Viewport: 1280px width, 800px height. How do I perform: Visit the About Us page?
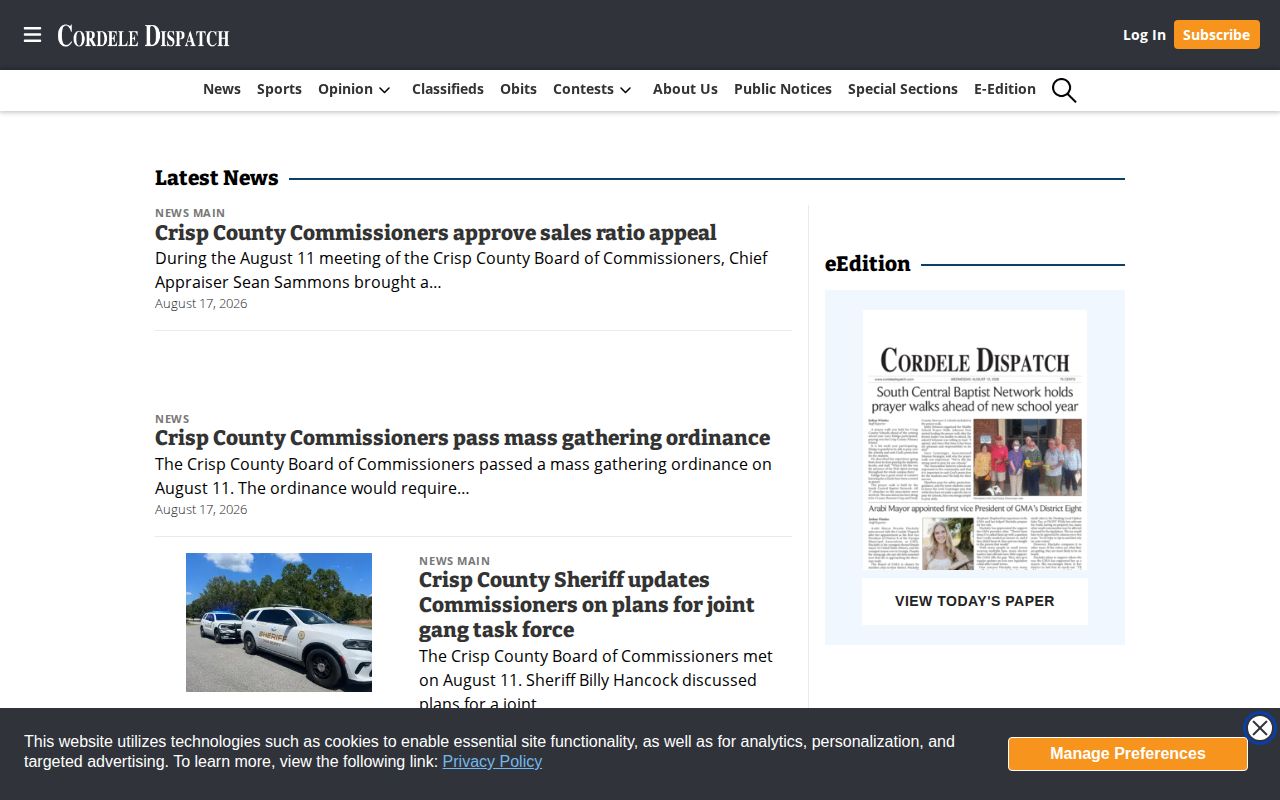685,89
